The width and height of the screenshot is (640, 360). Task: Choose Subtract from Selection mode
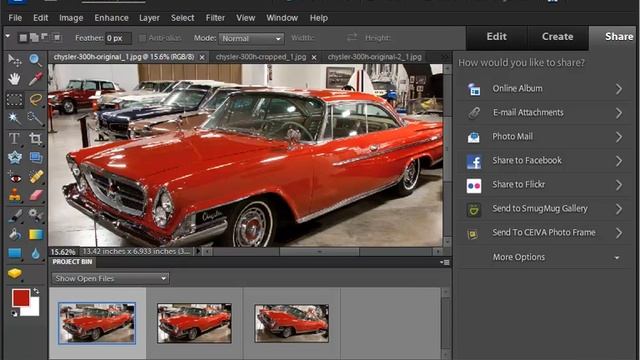44,37
